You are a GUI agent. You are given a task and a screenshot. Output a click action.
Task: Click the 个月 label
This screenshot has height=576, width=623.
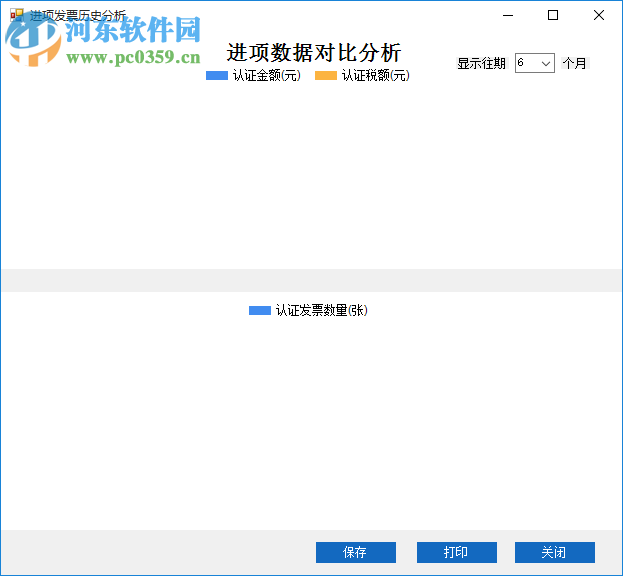coord(575,63)
